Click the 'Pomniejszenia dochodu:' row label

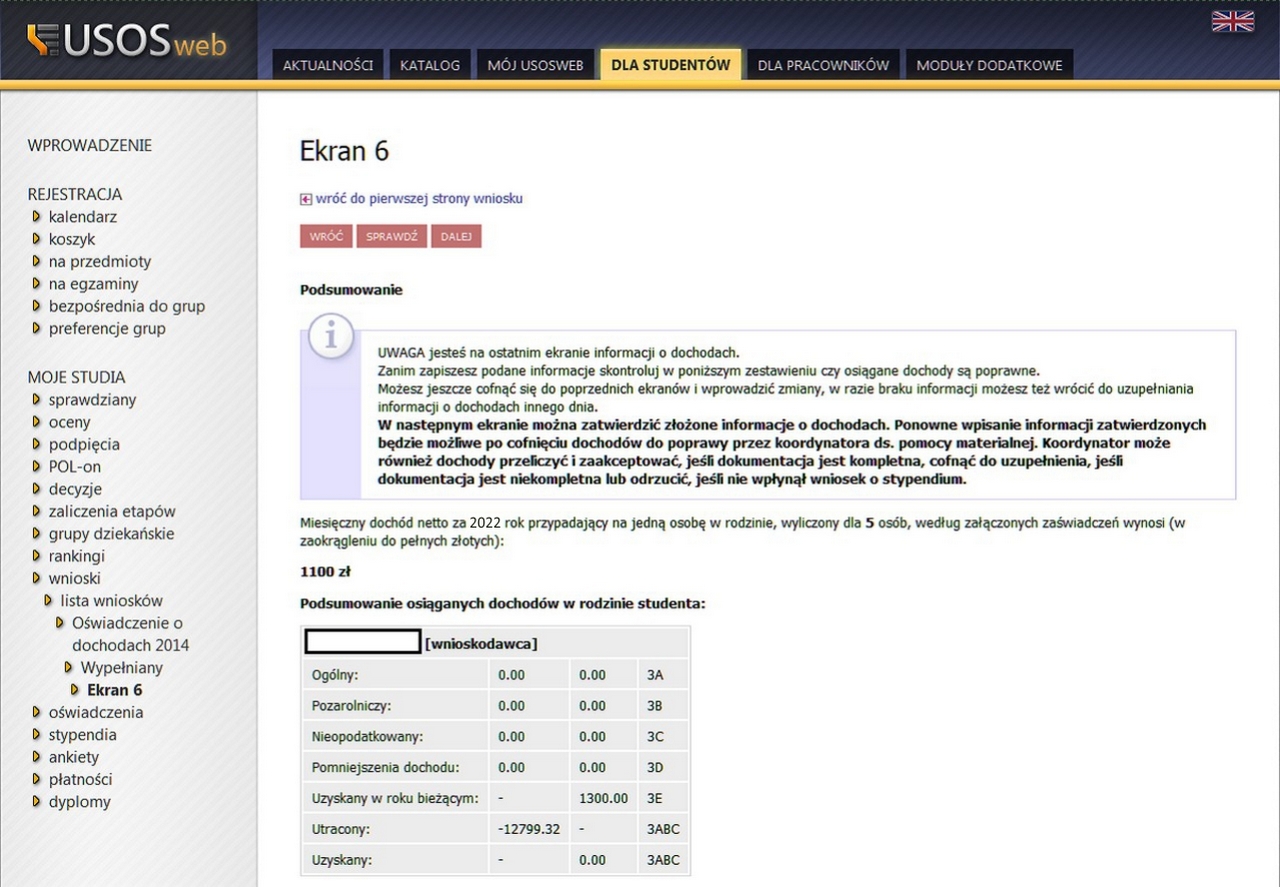coord(386,768)
